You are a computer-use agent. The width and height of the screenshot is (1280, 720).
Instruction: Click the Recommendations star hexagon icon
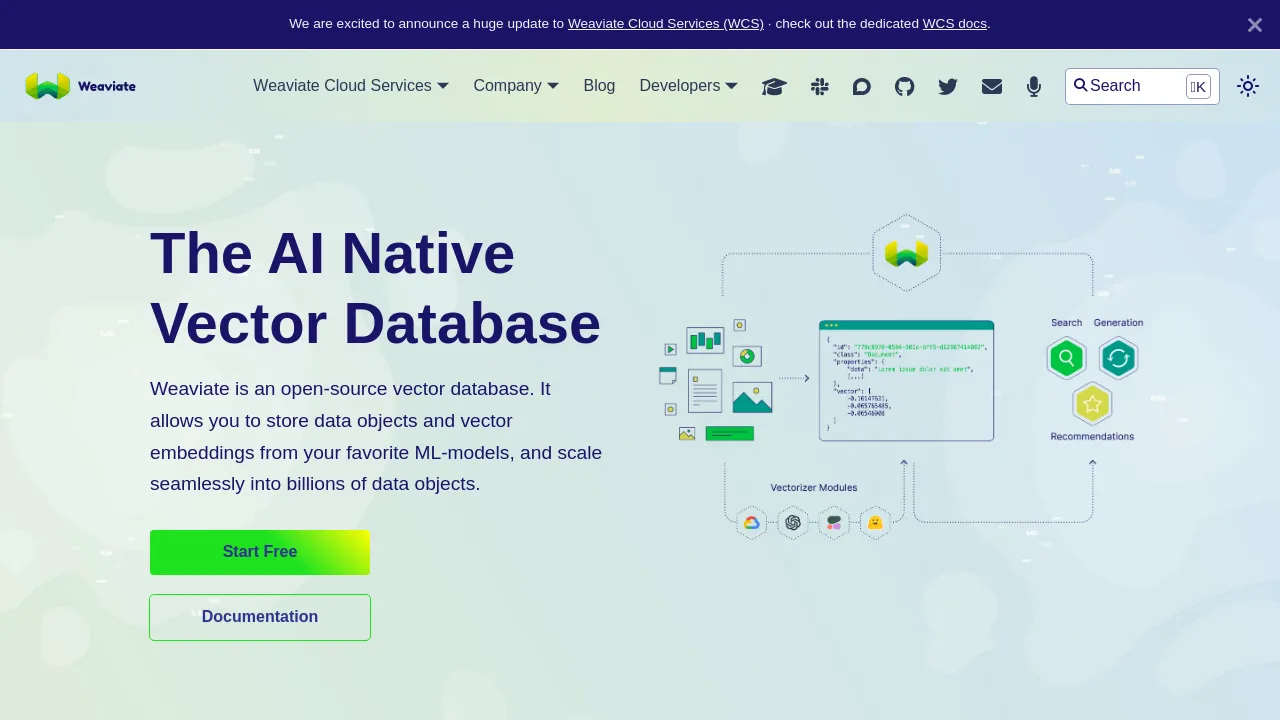point(1092,404)
